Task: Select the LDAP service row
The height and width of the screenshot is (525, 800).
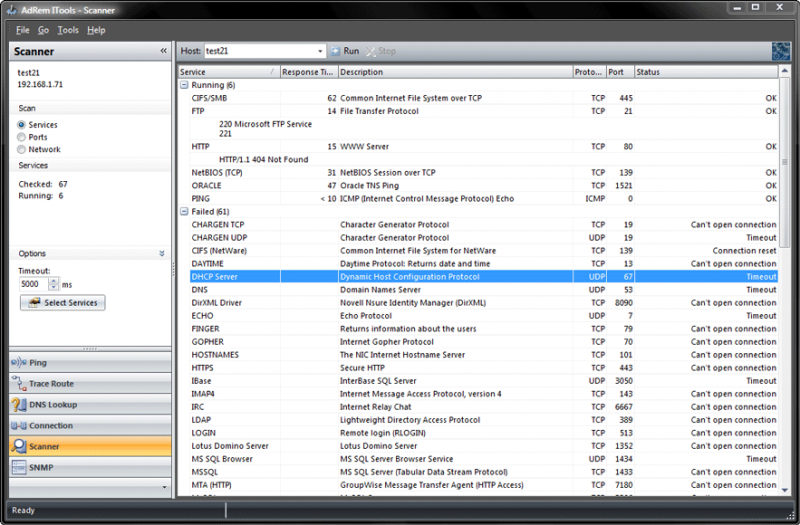Action: coord(484,419)
